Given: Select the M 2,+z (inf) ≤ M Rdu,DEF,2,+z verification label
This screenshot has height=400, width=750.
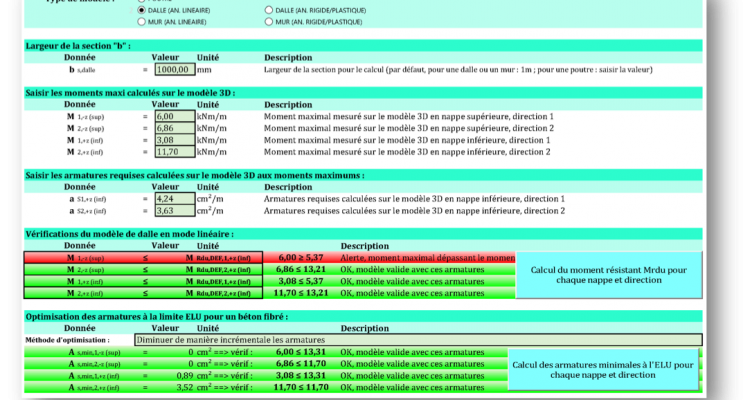Looking at the screenshot, I should tap(143, 293).
